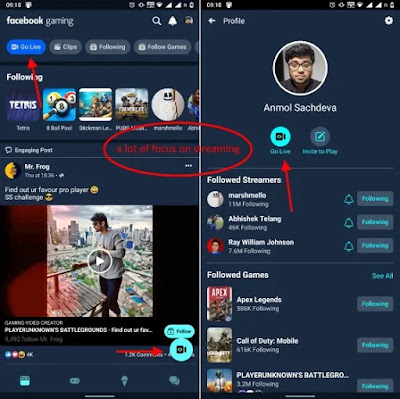This screenshot has height=399, width=400.
Task: Tap the Go Live pill button
Action: [x=26, y=47]
